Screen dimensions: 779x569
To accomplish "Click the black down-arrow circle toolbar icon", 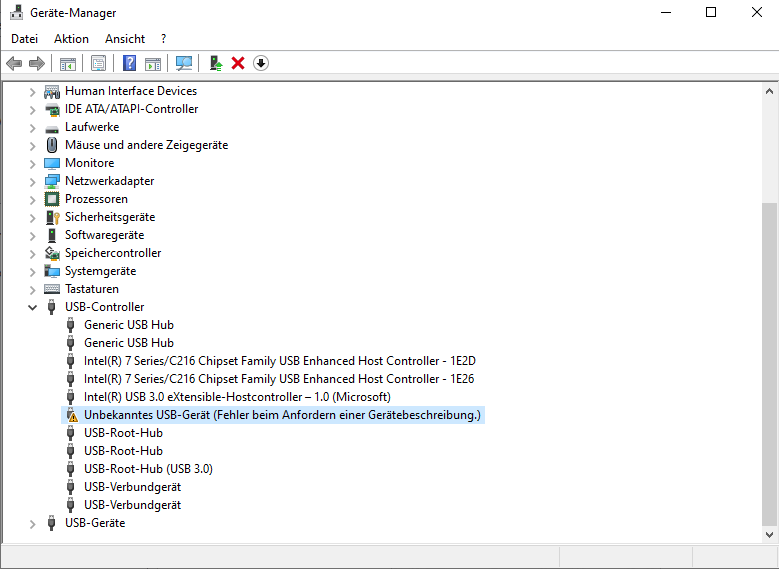I will [261, 64].
